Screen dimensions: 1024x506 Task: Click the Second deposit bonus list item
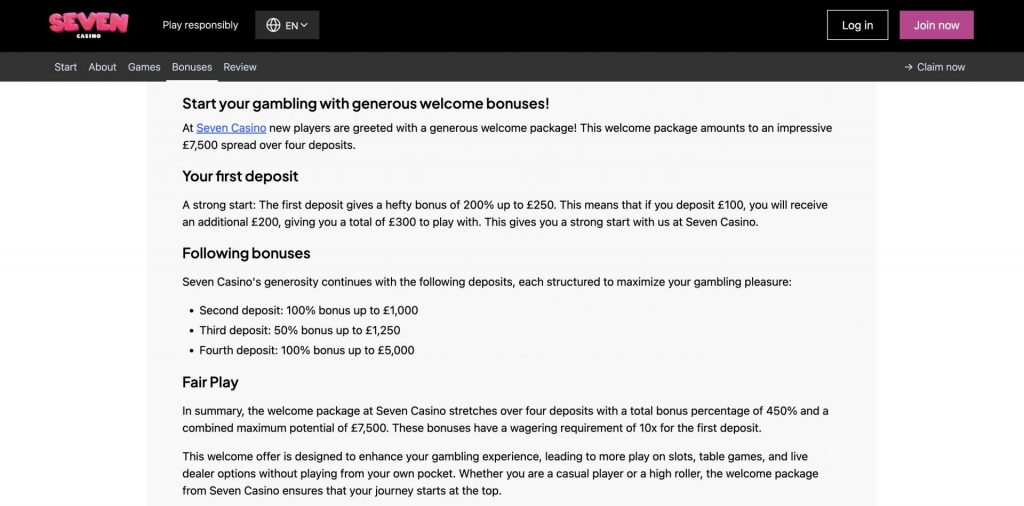tap(308, 310)
